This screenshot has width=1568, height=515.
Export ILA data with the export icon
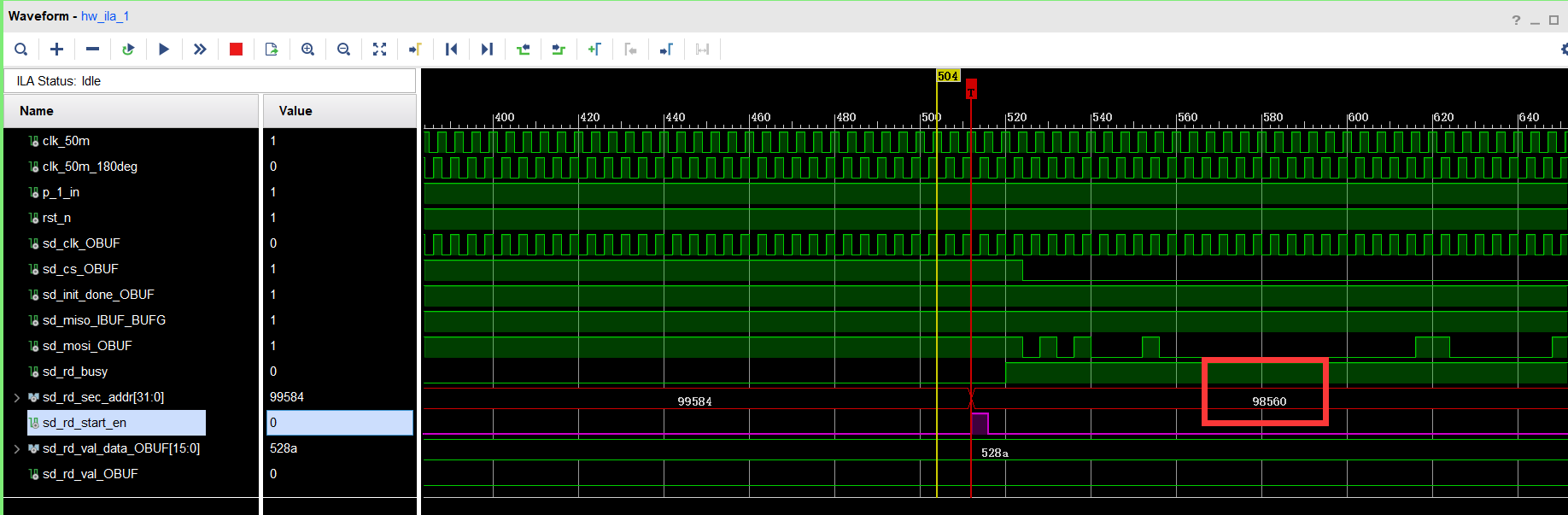point(272,50)
